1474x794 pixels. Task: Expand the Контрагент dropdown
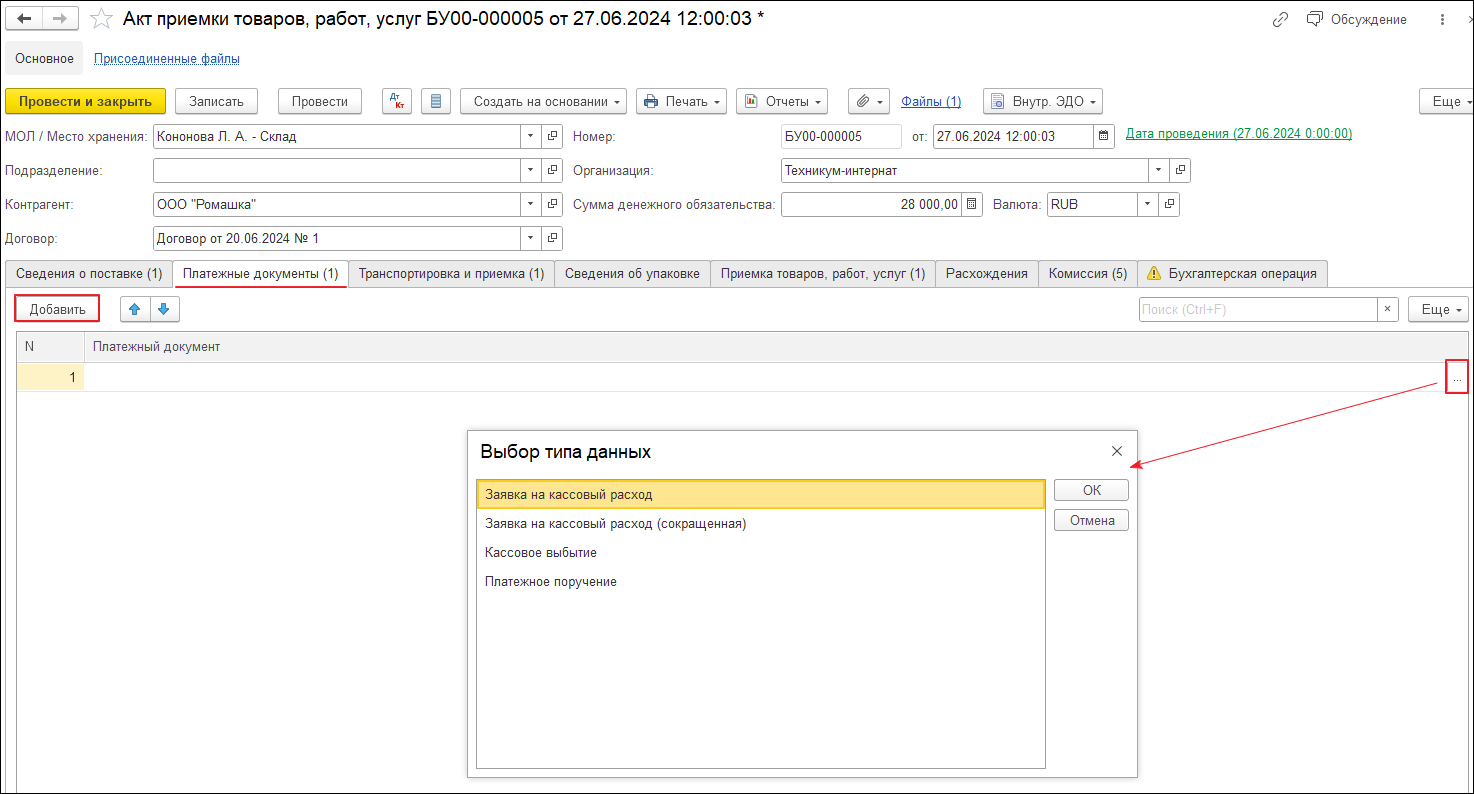coord(531,204)
